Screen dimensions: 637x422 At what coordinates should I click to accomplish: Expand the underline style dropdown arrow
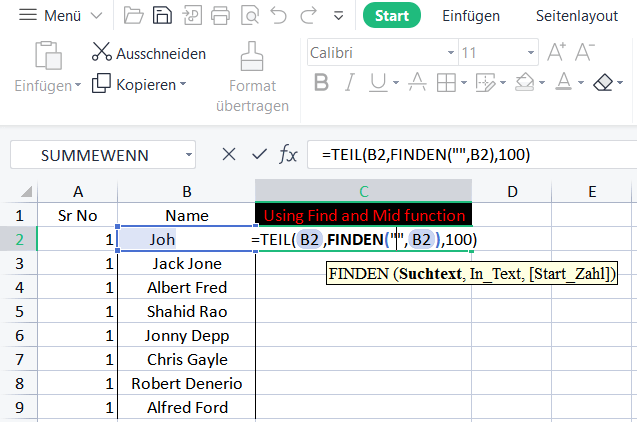pos(396,83)
